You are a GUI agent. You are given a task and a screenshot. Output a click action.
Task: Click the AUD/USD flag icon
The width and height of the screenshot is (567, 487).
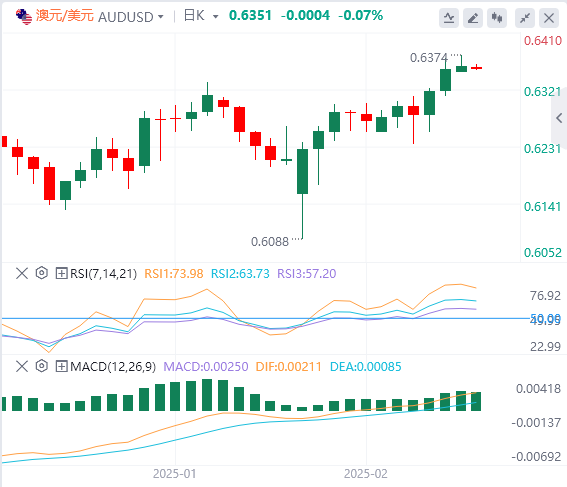[24, 17]
